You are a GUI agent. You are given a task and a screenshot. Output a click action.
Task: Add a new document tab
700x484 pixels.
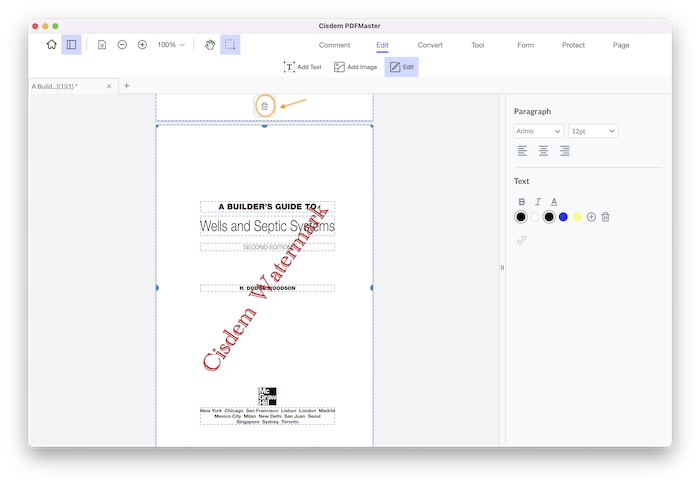(127, 85)
